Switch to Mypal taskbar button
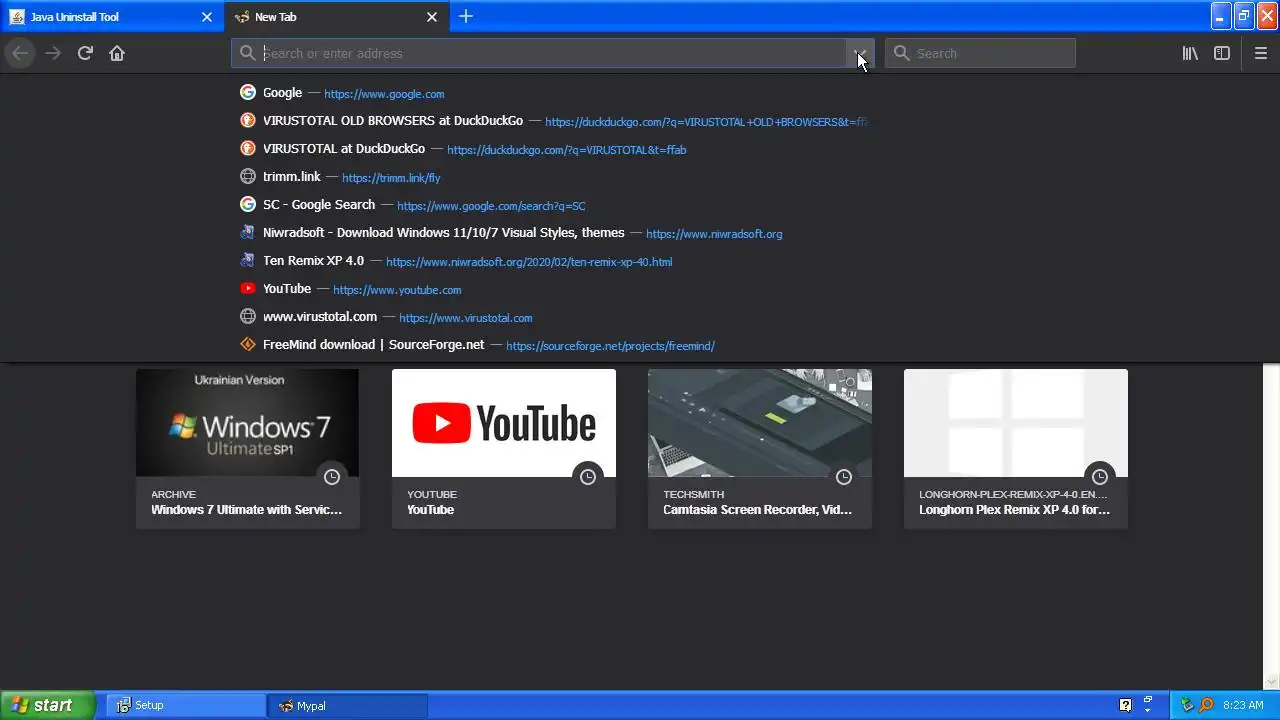1280x720 pixels. point(347,705)
